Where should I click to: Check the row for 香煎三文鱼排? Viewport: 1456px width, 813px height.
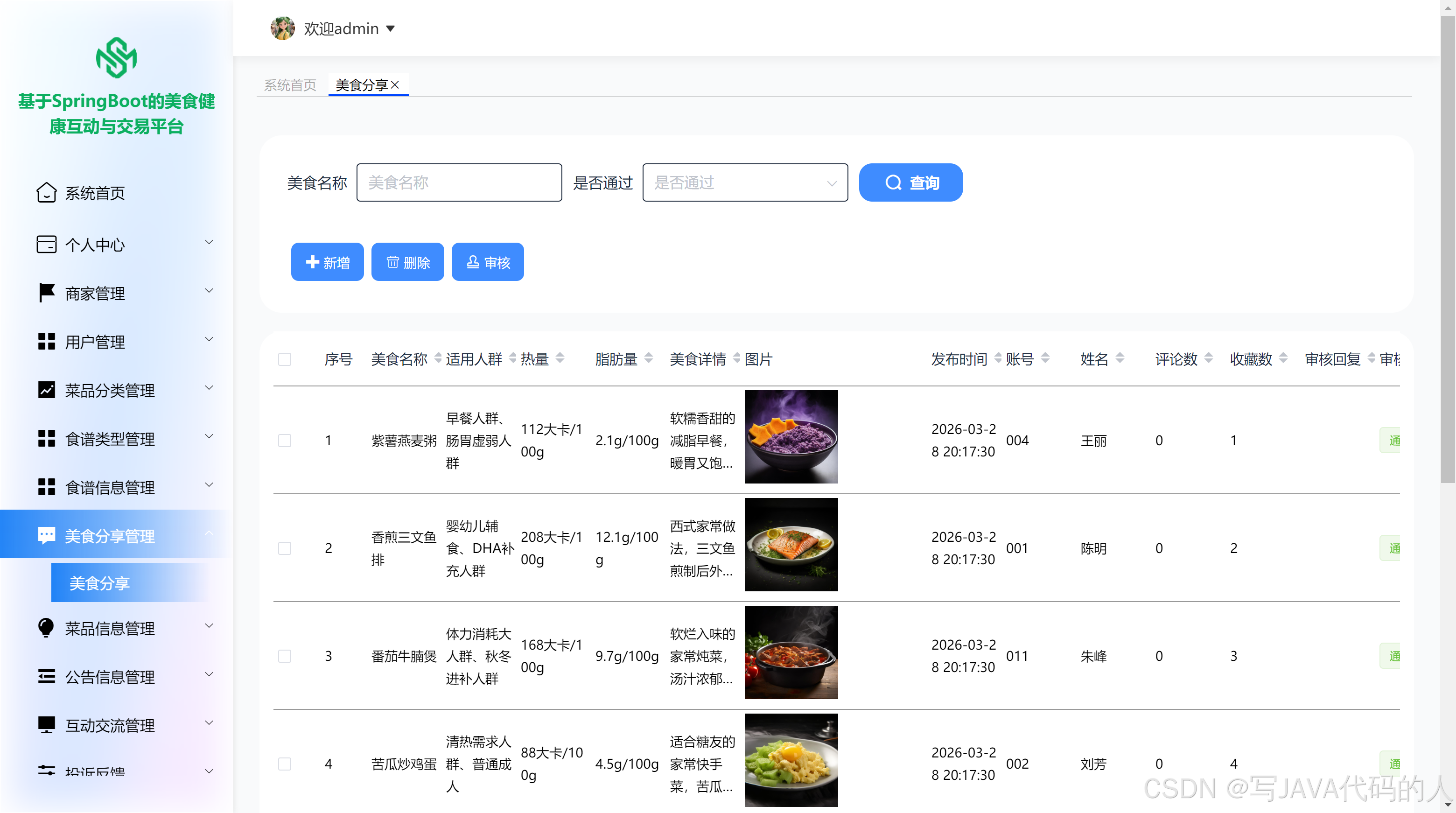(285, 548)
